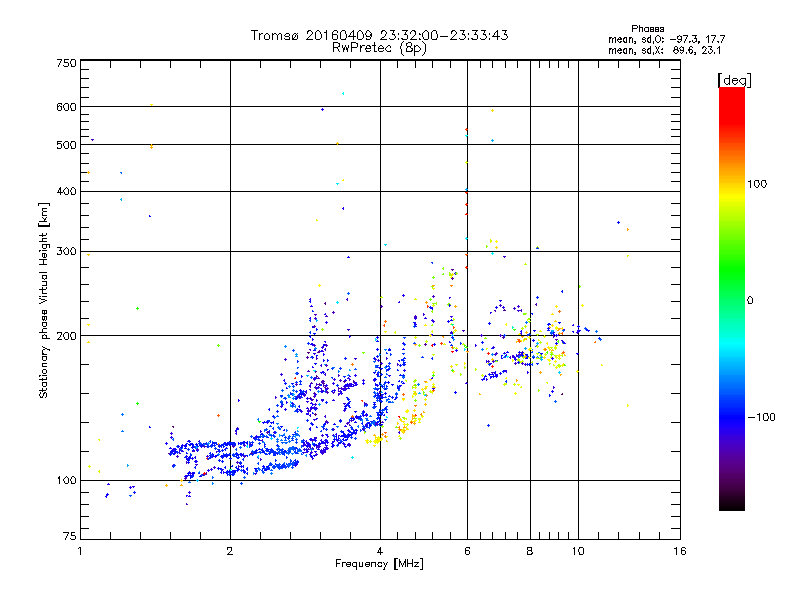
Task: Click the "Phases" statistics heading
Action: point(647,29)
